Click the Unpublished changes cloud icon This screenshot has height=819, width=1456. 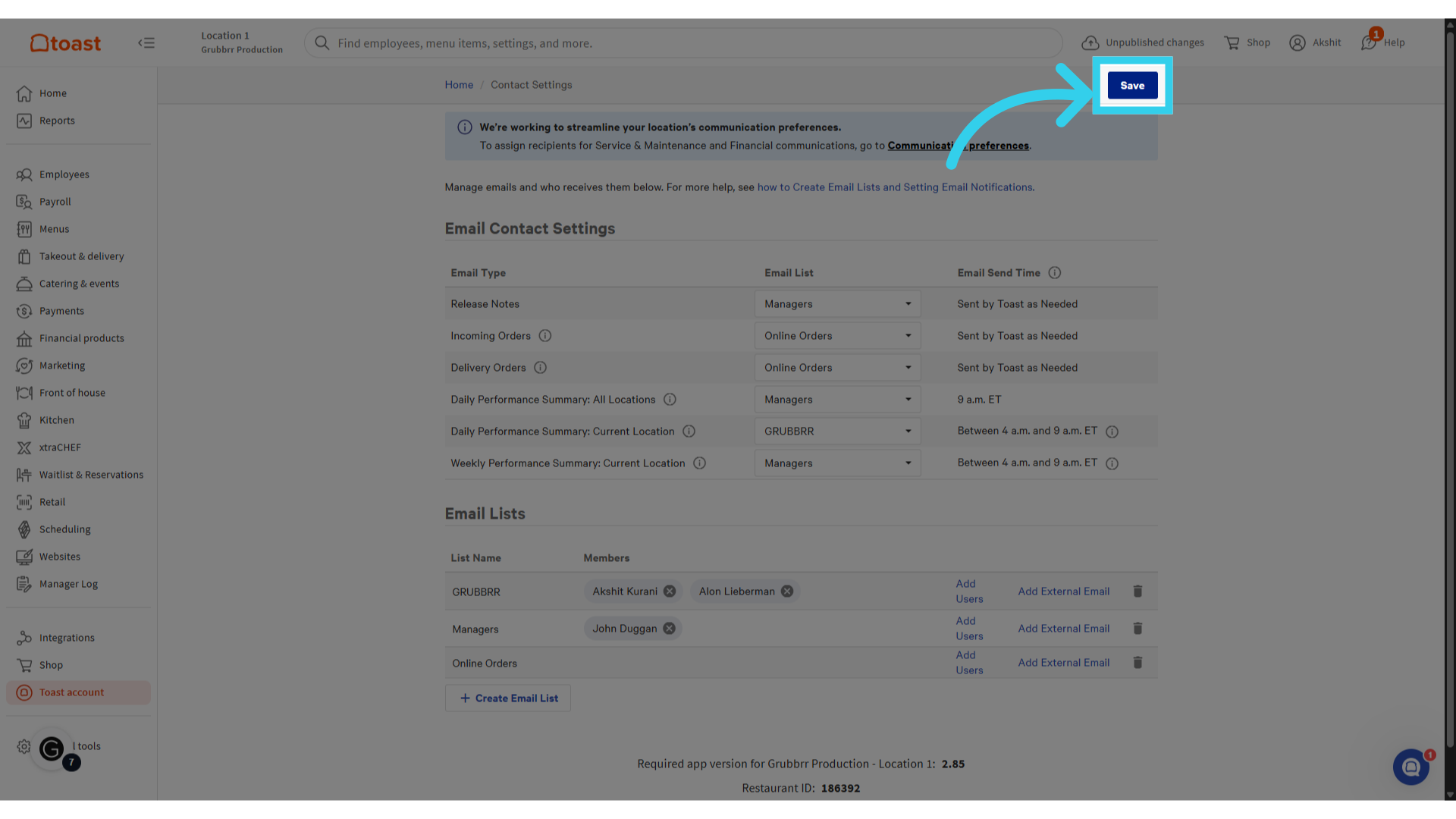[x=1090, y=42]
